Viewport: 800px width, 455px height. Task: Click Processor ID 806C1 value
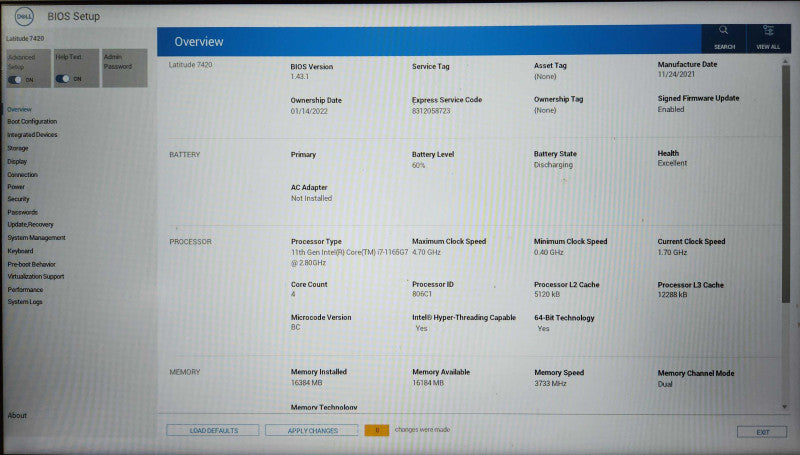pos(422,294)
